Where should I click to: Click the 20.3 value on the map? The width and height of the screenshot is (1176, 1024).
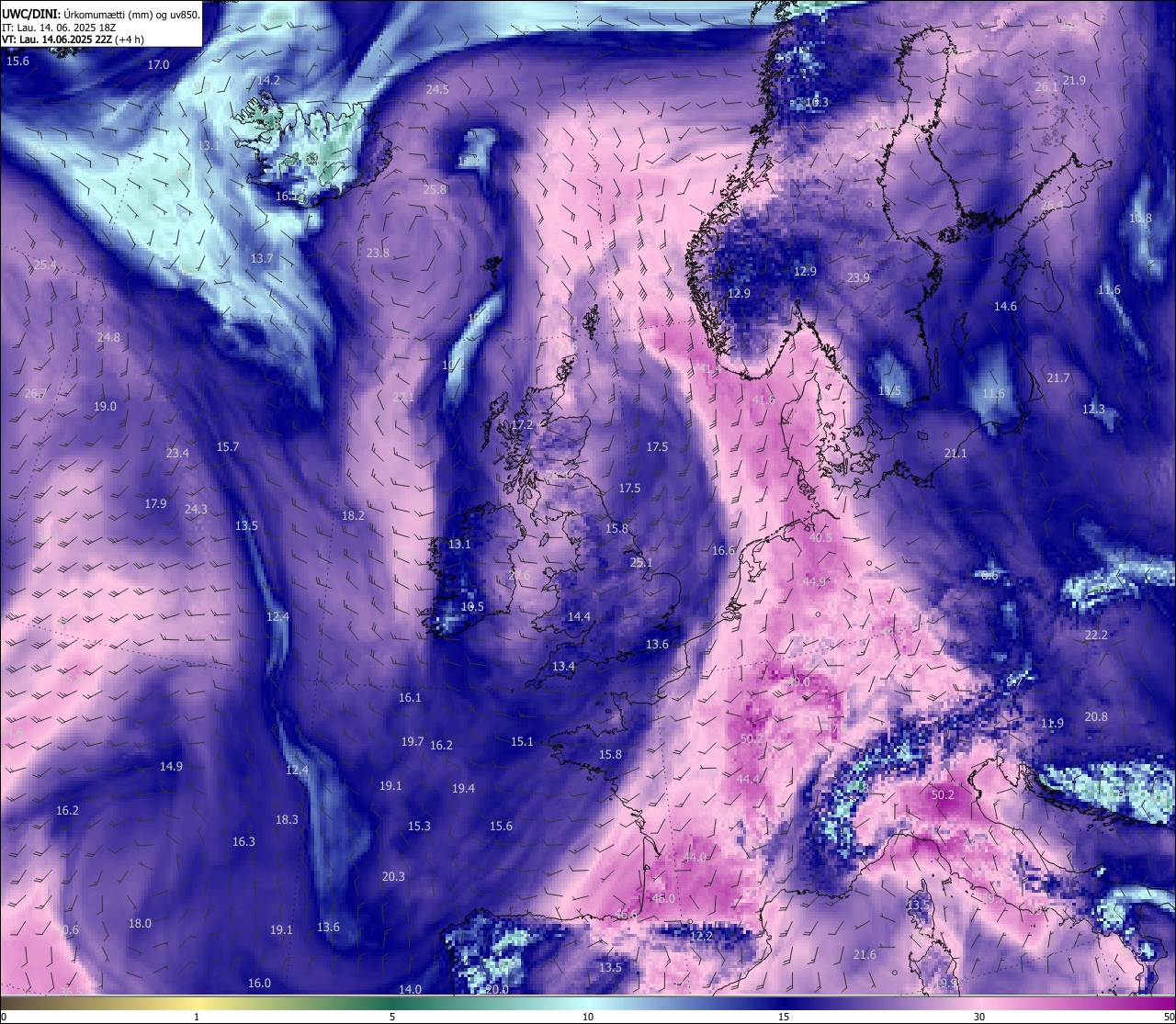click(x=393, y=877)
